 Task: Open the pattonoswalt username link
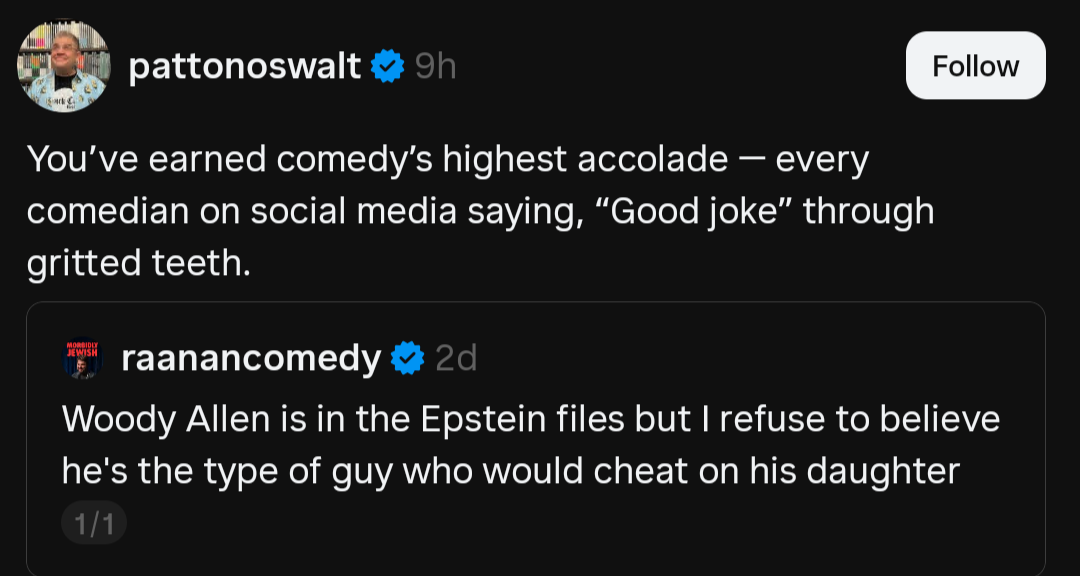point(245,67)
